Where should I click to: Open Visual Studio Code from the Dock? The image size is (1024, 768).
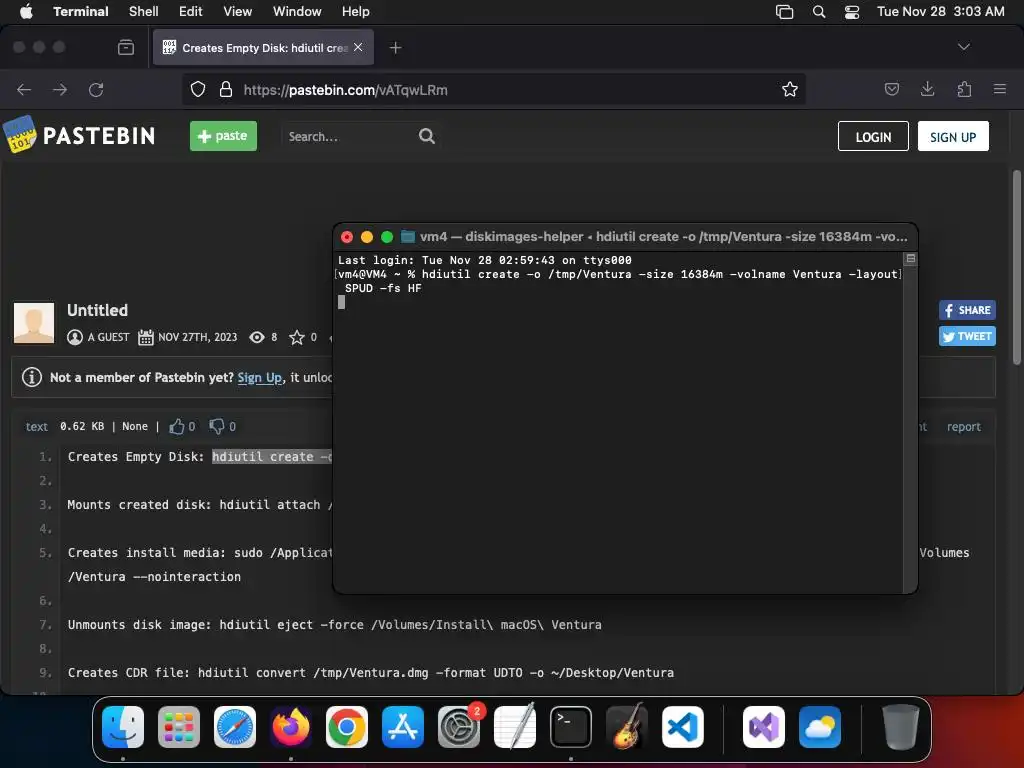(683, 727)
